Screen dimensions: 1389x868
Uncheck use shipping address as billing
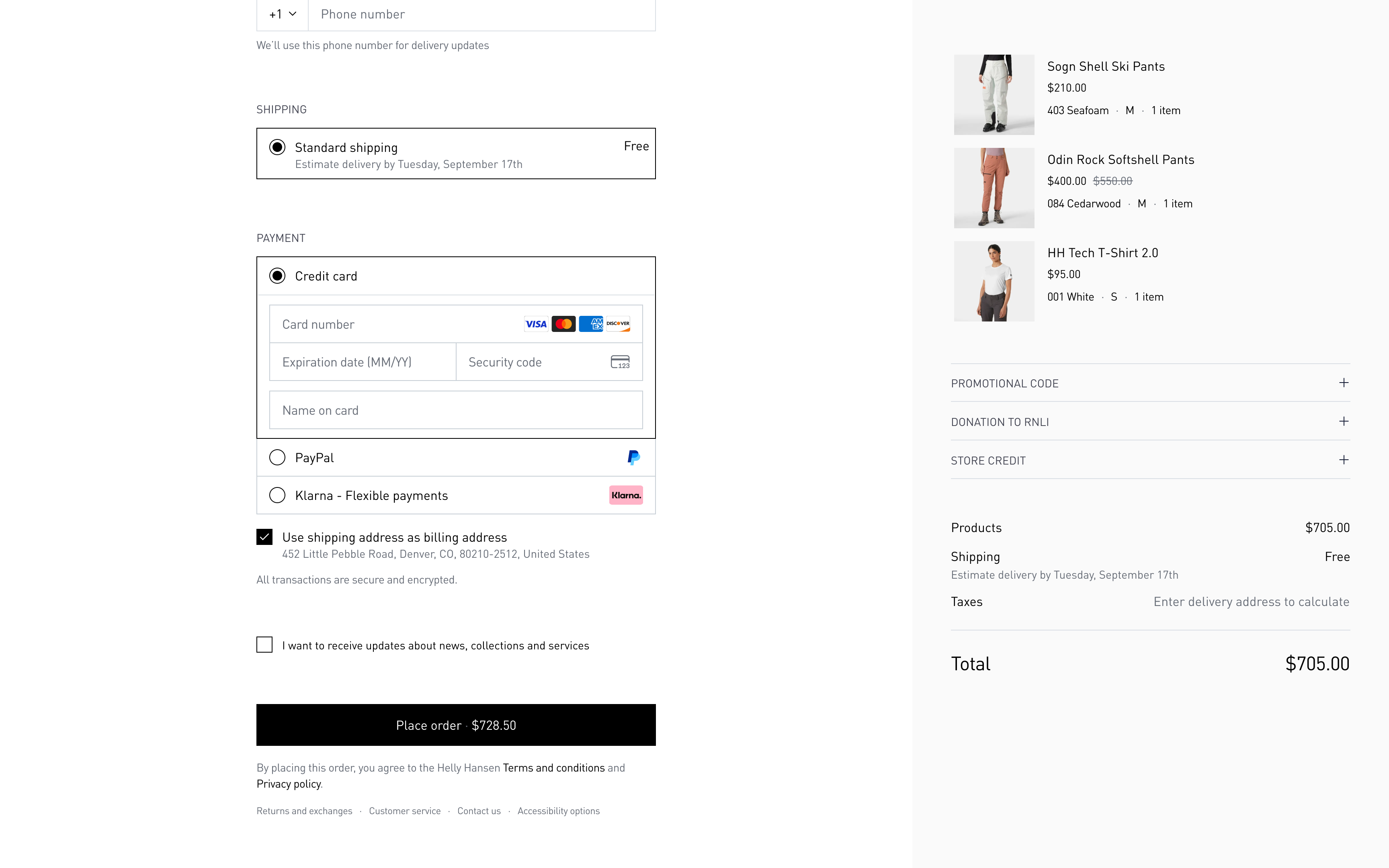point(264,537)
